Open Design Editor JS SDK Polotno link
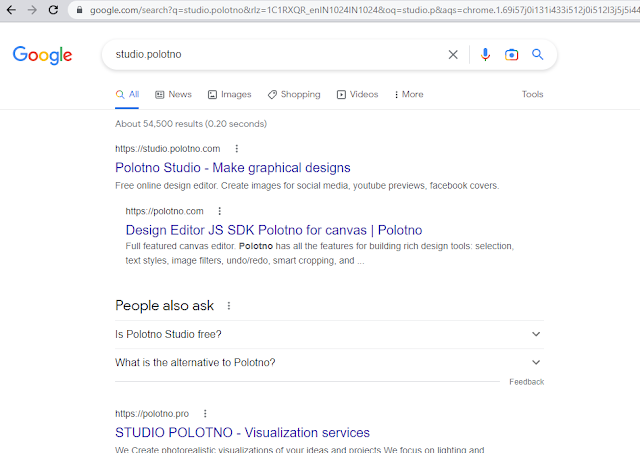640x453 pixels. (x=274, y=230)
